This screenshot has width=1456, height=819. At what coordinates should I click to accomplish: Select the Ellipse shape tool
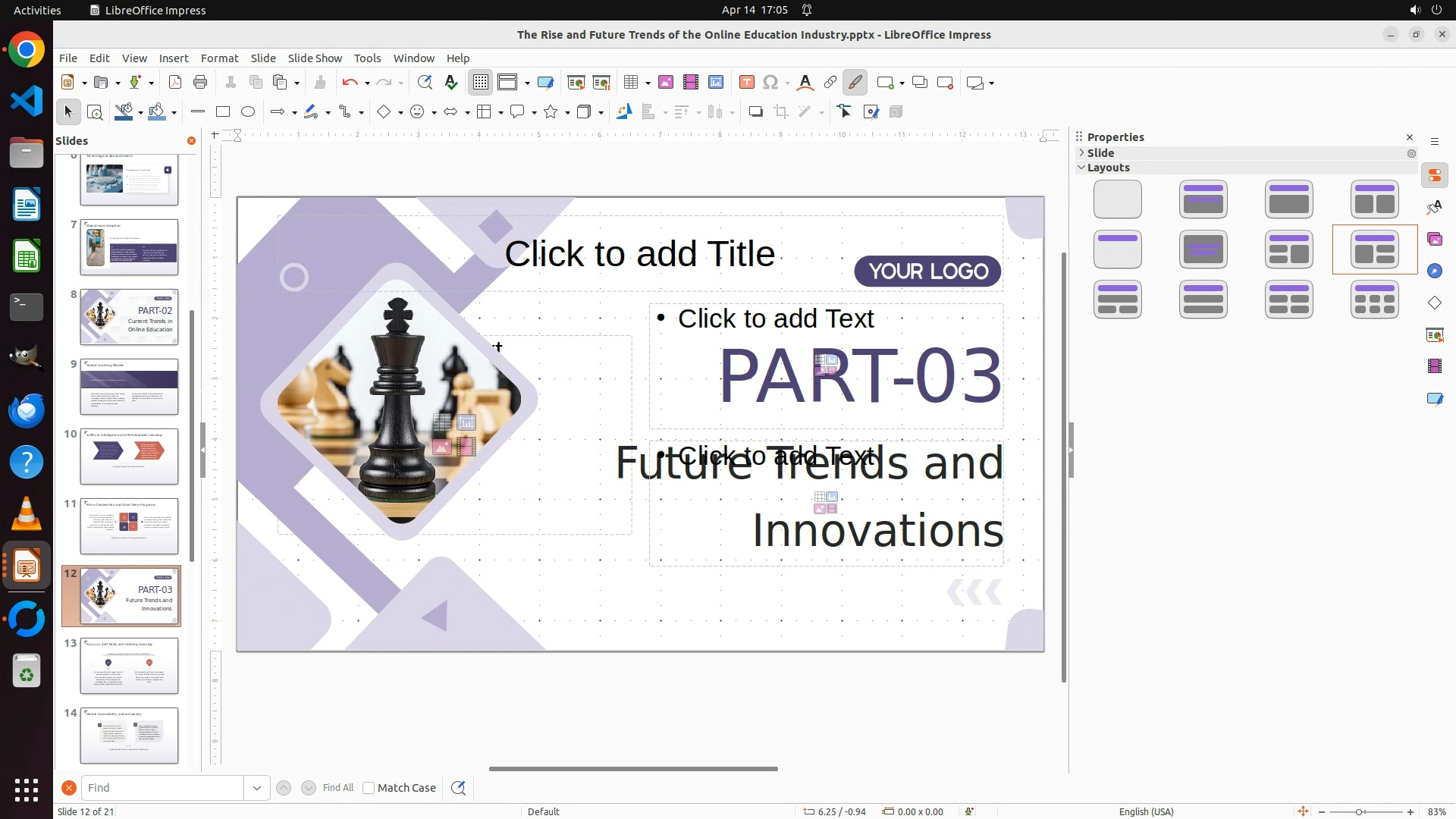248,112
